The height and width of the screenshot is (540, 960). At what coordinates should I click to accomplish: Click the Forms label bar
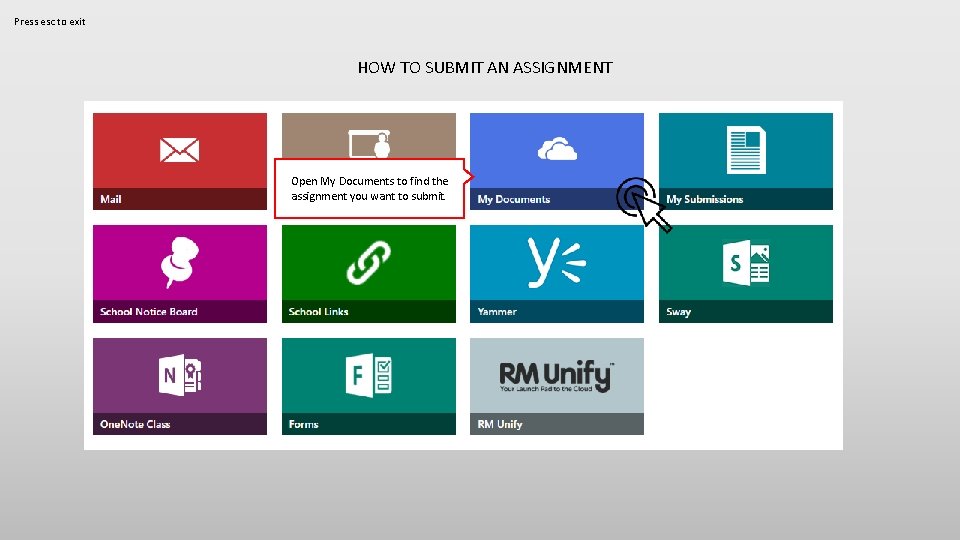369,424
